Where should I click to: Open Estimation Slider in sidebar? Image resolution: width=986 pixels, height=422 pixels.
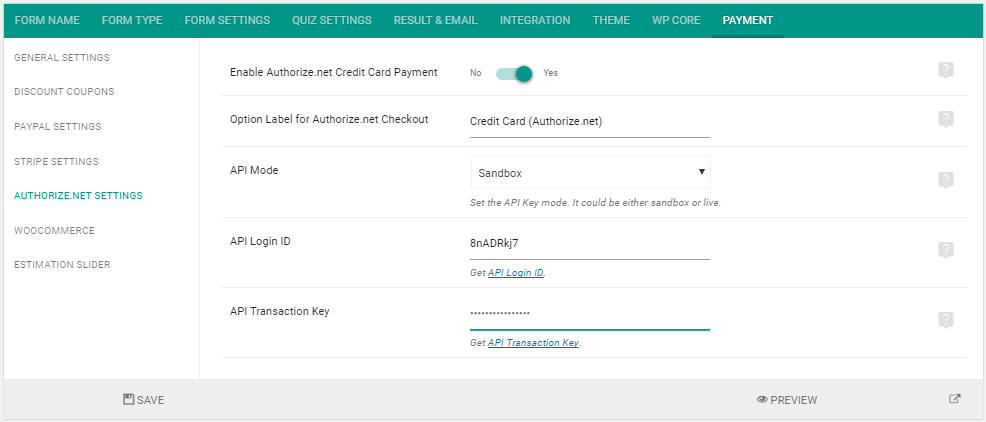click(x=62, y=265)
